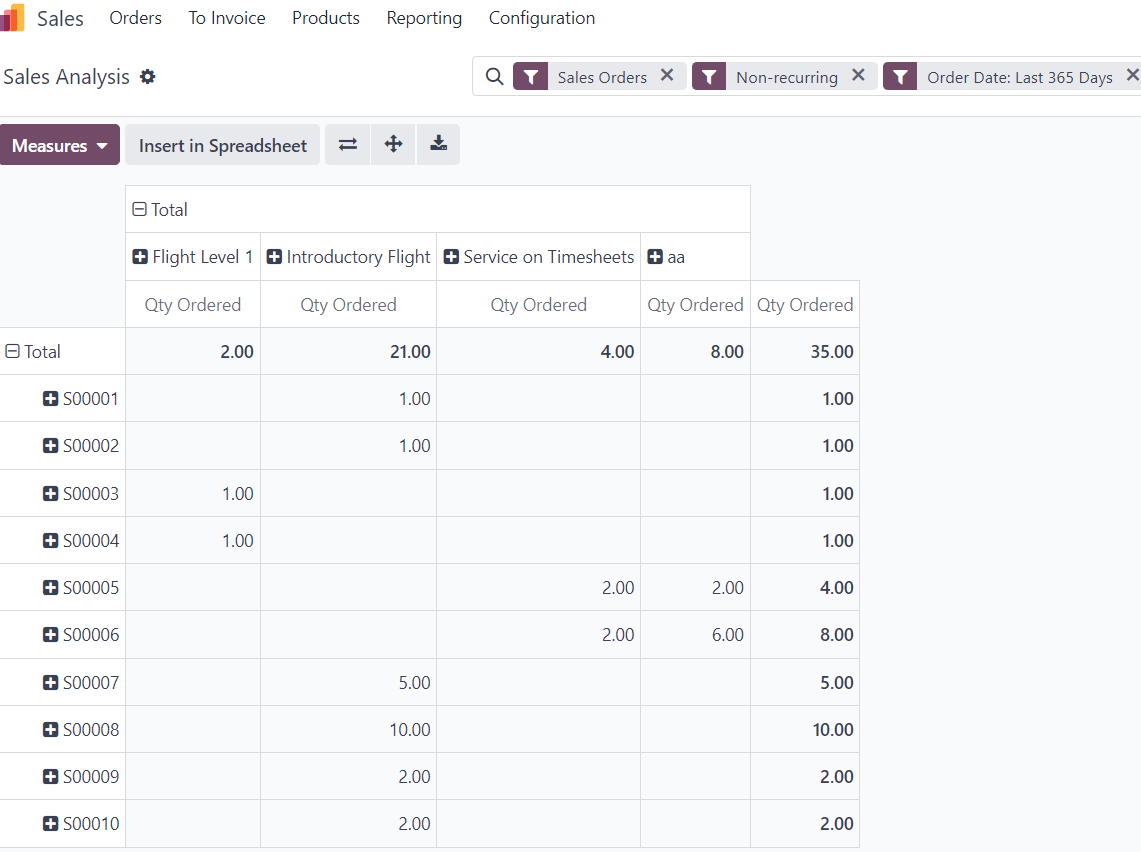This screenshot has width=1141, height=852.
Task: Remove the Sales Orders filter
Action: point(667,75)
